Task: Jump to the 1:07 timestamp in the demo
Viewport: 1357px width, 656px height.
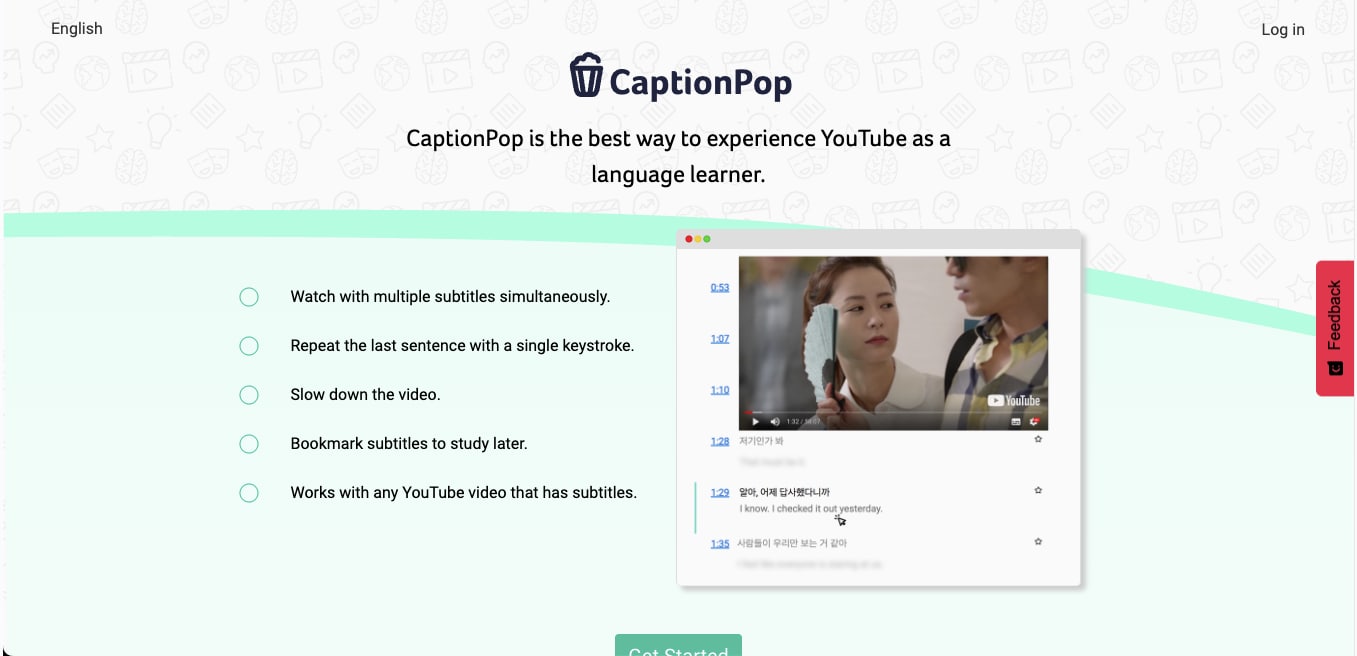Action: [720, 339]
